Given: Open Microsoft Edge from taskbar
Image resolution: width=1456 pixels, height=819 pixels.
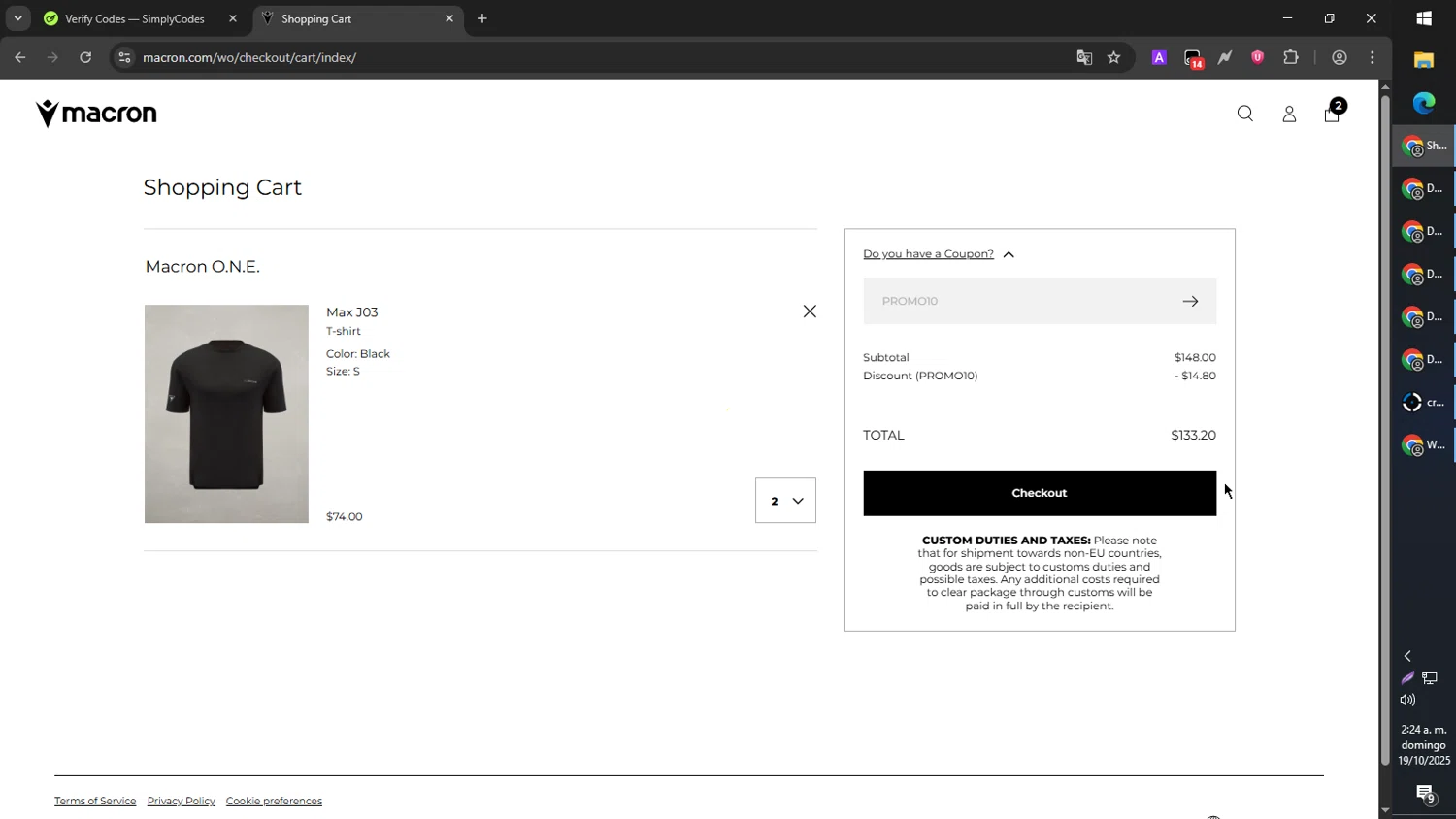Looking at the screenshot, I should pos(1424,103).
